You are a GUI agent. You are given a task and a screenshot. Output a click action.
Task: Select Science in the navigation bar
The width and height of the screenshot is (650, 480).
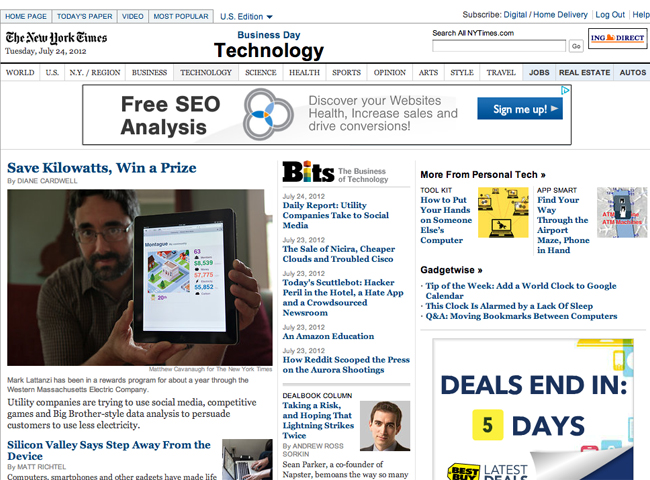click(x=260, y=73)
